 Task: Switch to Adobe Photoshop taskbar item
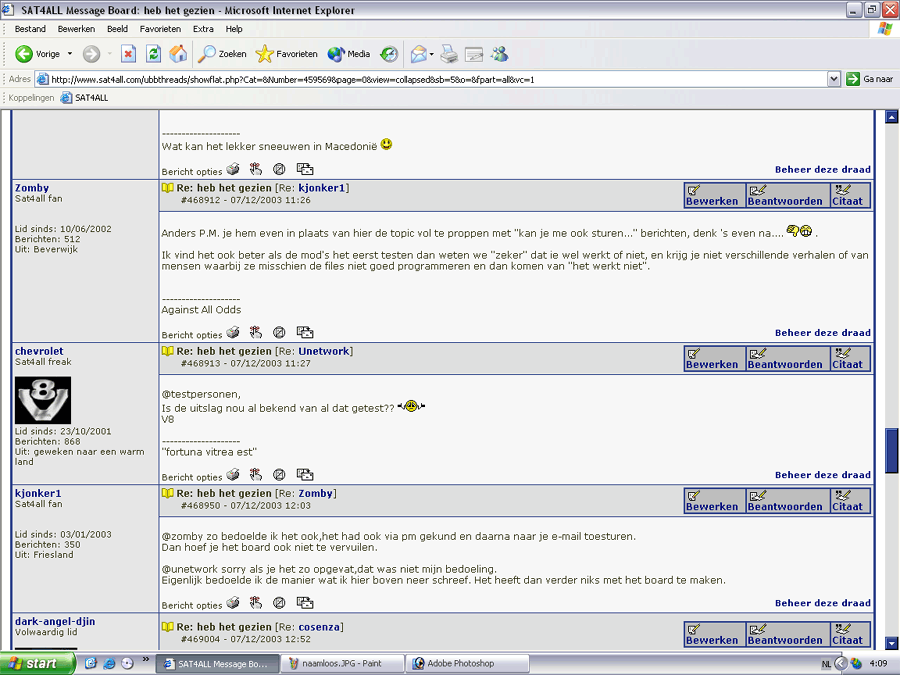pyautogui.click(x=467, y=664)
